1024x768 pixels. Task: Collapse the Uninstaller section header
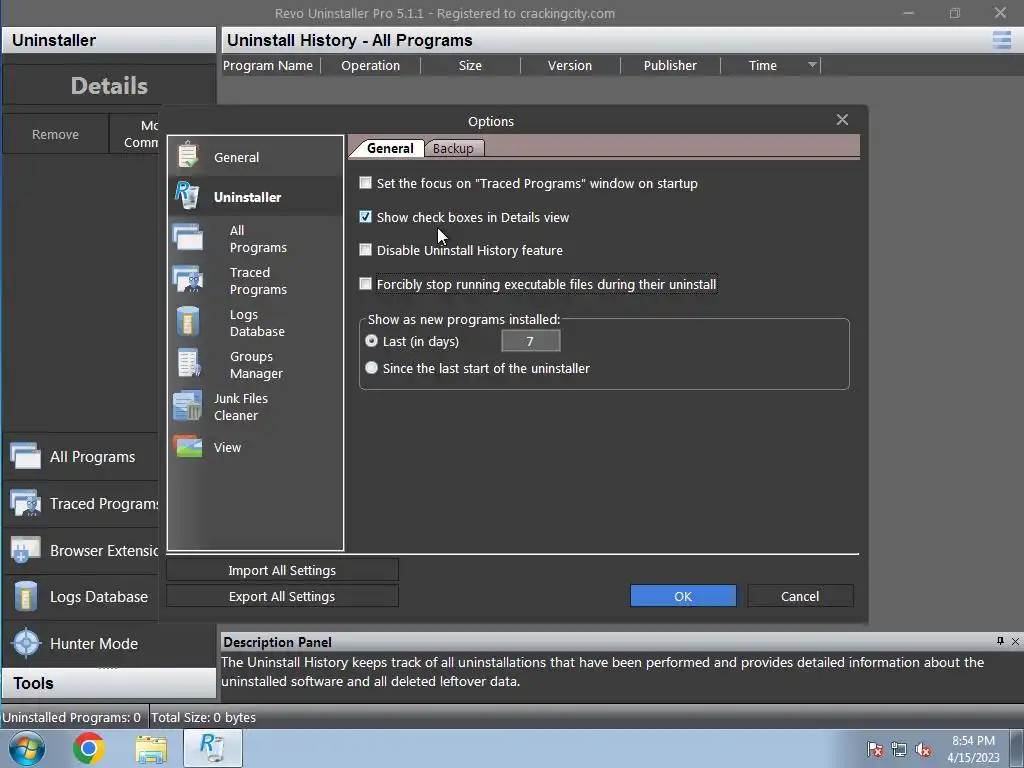(108, 40)
